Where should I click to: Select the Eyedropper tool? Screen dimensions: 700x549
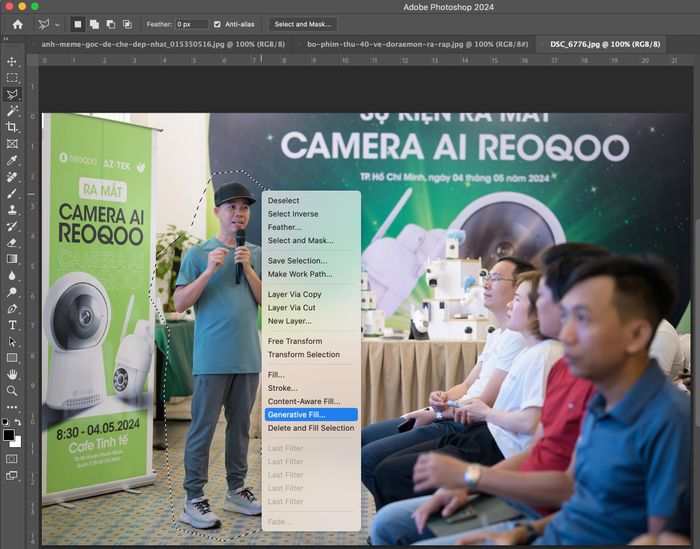pos(12,160)
